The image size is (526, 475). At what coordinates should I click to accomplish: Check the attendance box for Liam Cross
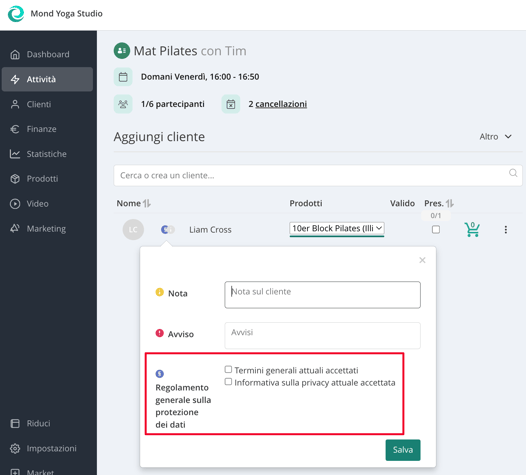coord(436,230)
